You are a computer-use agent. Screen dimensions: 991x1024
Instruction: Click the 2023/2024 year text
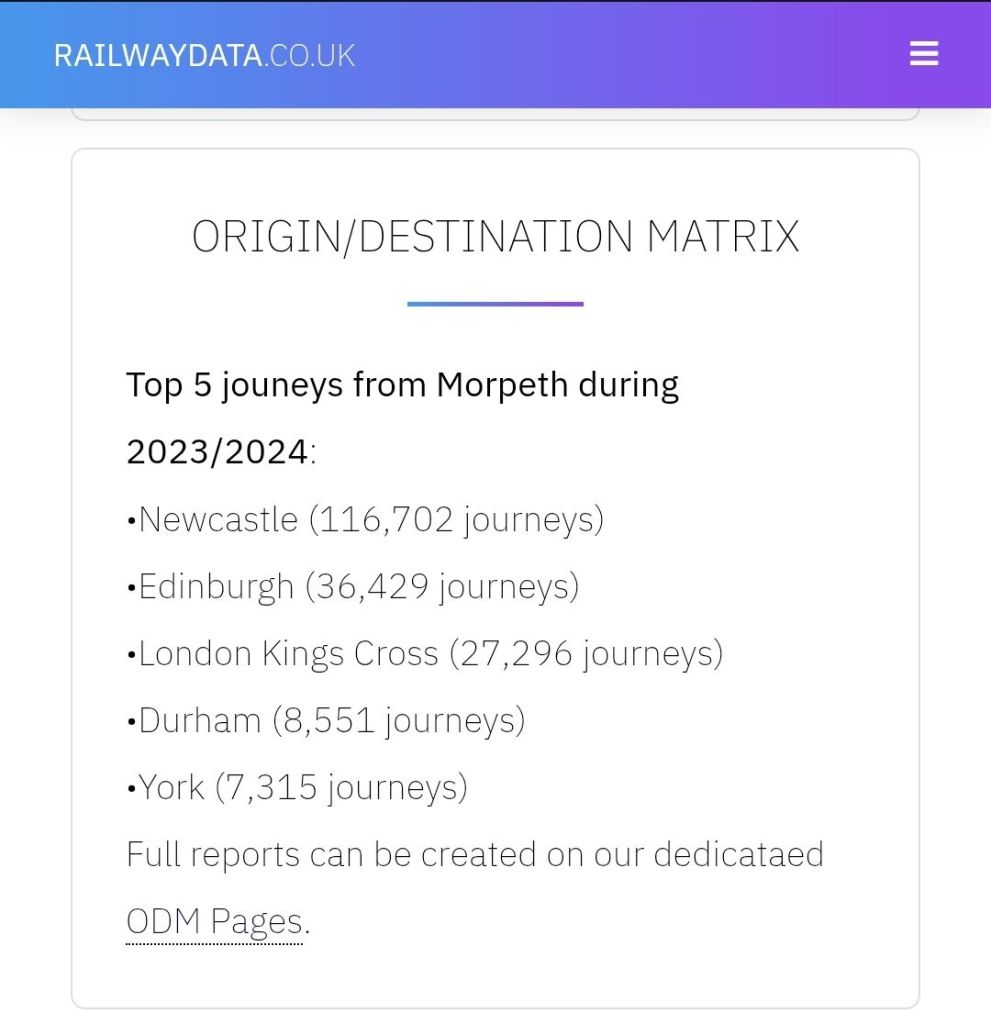point(216,452)
